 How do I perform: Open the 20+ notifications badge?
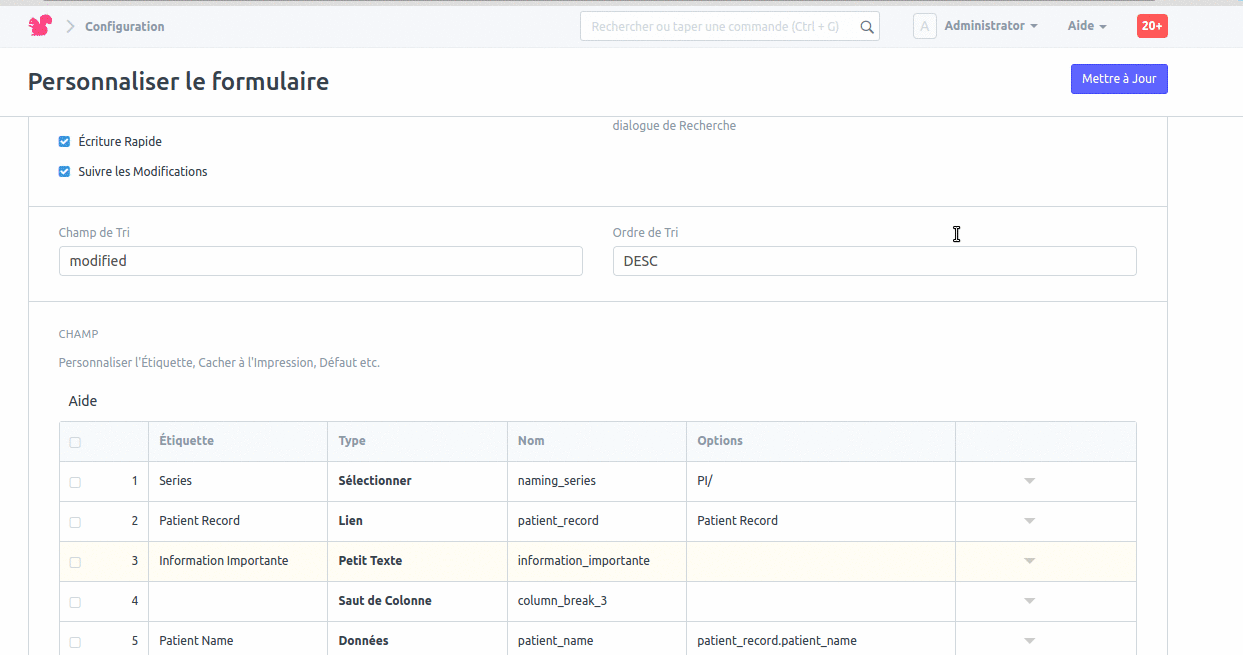[x=1151, y=26]
